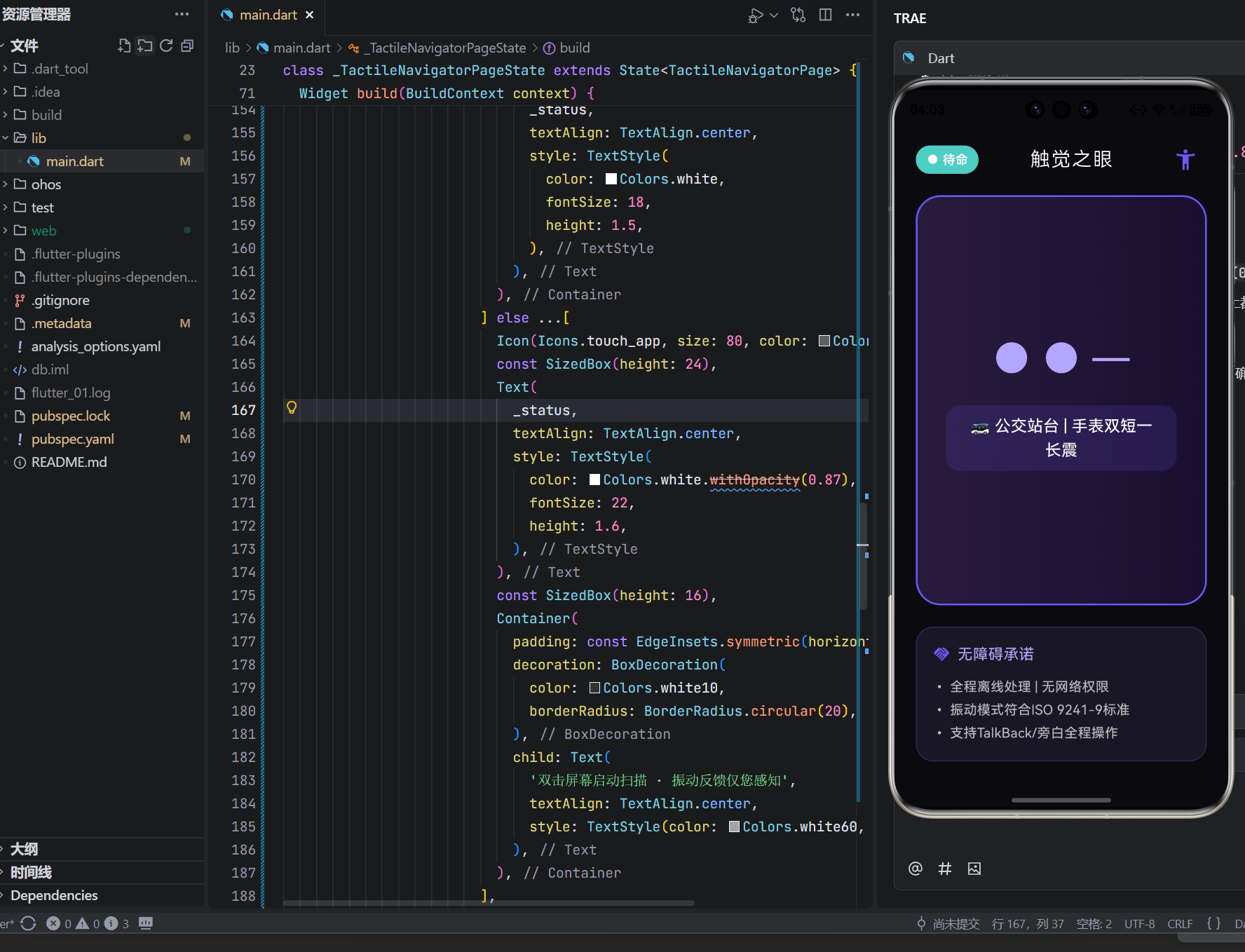Click lib in the breadcrumb path
This screenshot has width=1245, height=952.
point(232,48)
